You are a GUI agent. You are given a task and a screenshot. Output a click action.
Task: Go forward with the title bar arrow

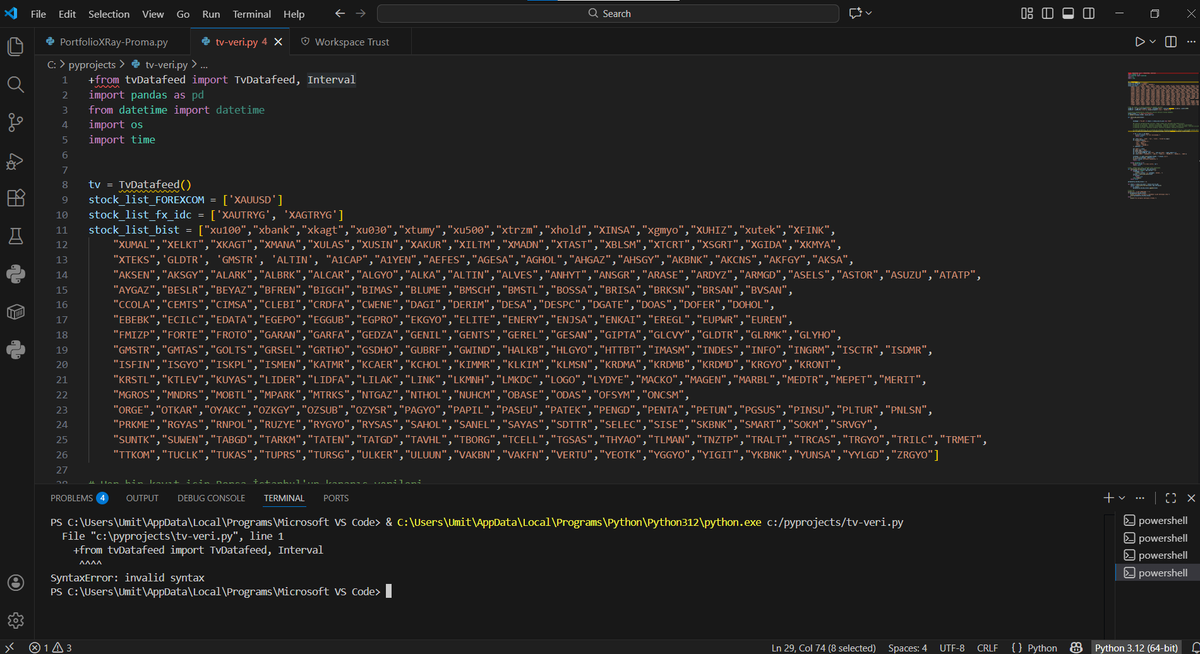coord(360,14)
